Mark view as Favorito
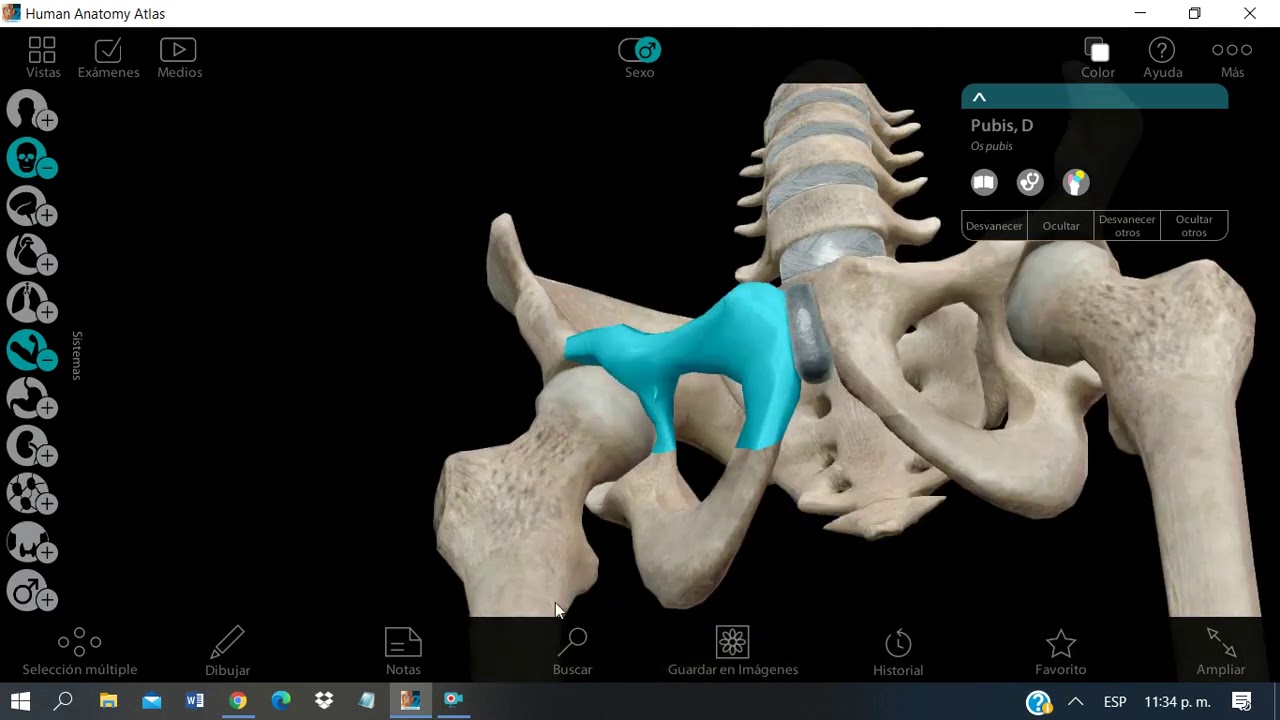Viewport: 1280px width, 720px height. point(1061,651)
